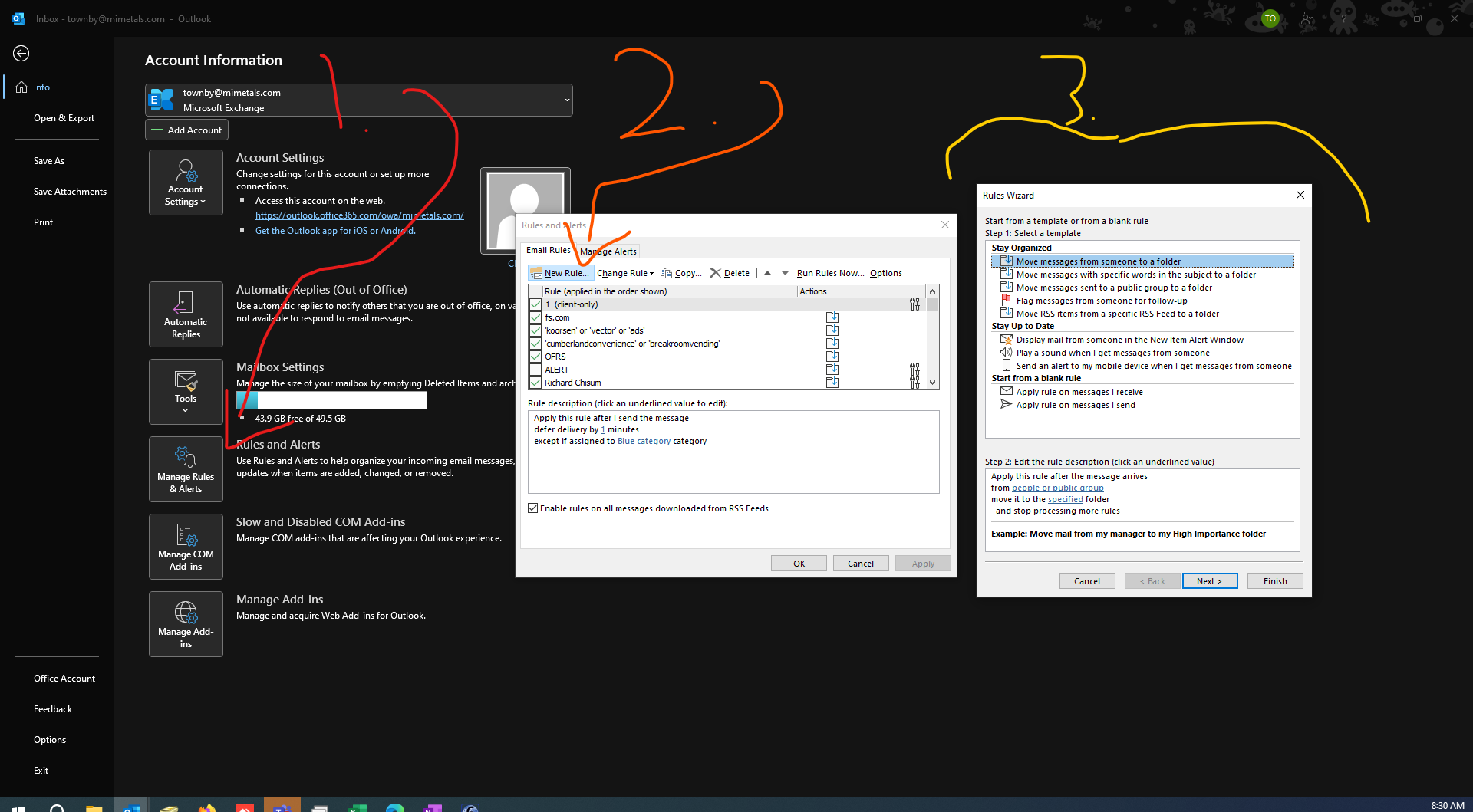Click move-to-folder action icon for 'koorsen' rule
Image resolution: width=1473 pixels, height=812 pixels.
[832, 330]
